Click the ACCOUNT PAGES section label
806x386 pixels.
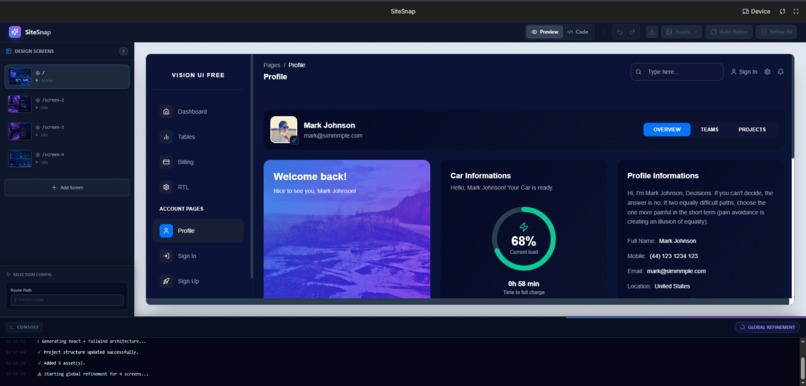coord(181,209)
